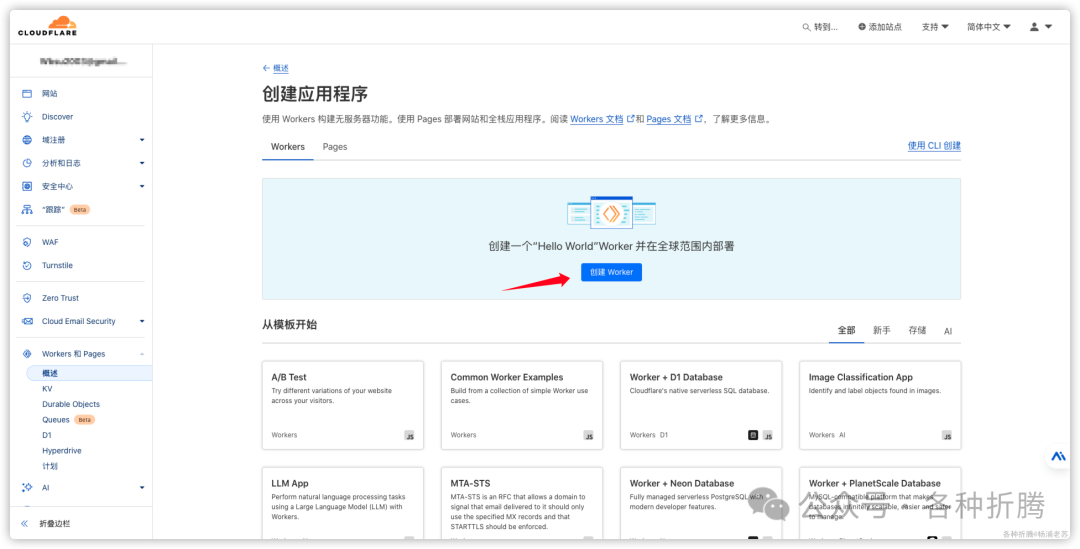Screen dimensions: 1080x549
Task: Select the A/B Test template card
Action: [342, 405]
